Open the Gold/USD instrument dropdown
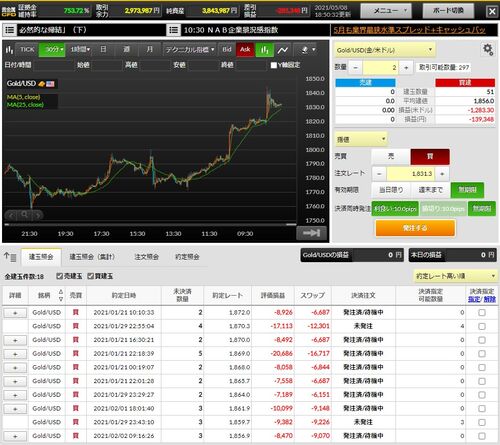500x445 pixels. tap(385, 50)
